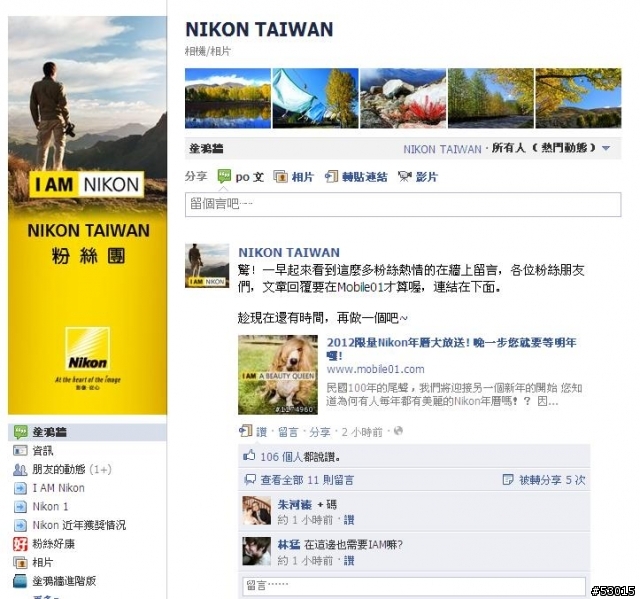
Task: Open the 2012限量Nikon年曆大放送 article link
Action: (451, 348)
